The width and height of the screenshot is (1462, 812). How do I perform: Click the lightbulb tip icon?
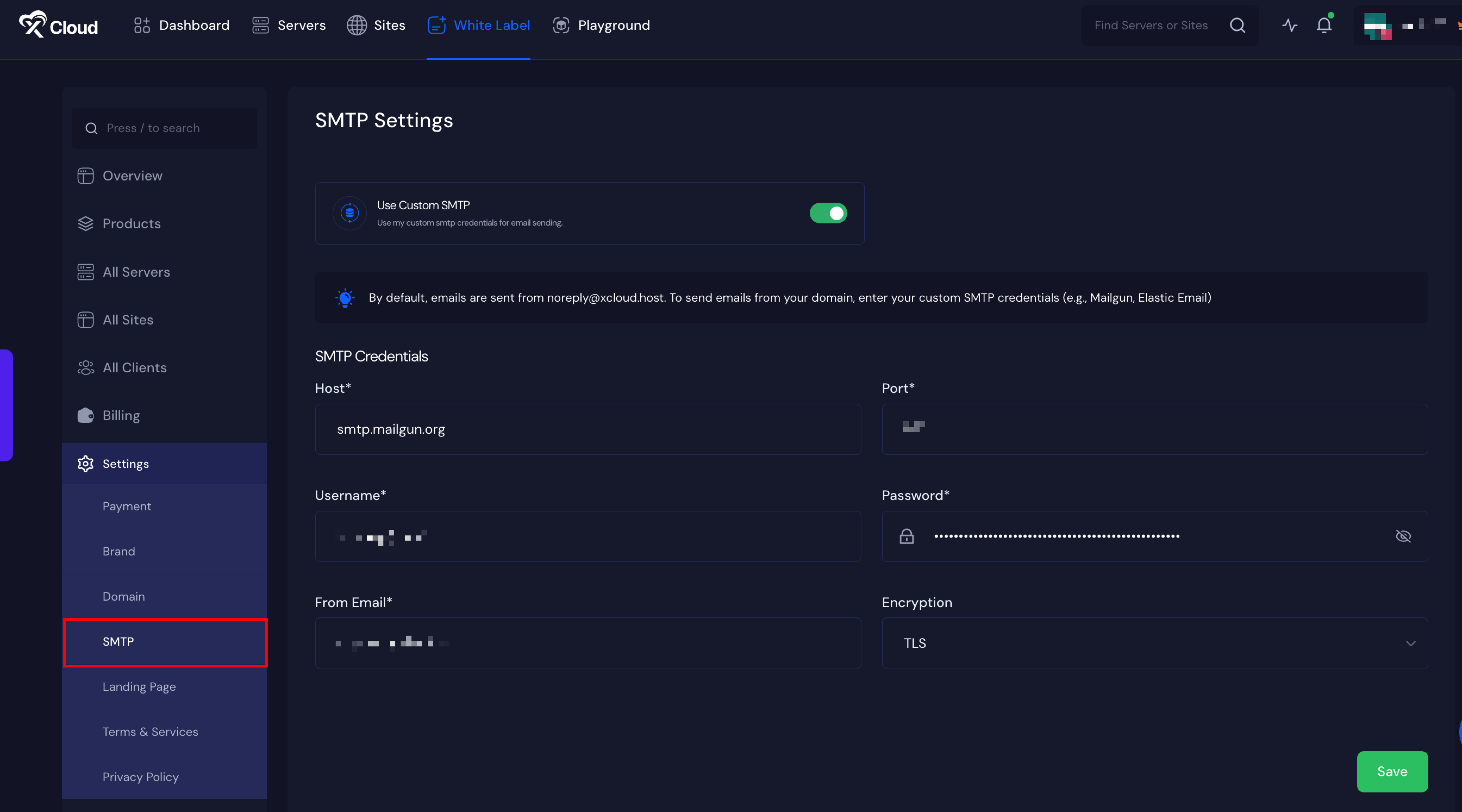coord(345,298)
